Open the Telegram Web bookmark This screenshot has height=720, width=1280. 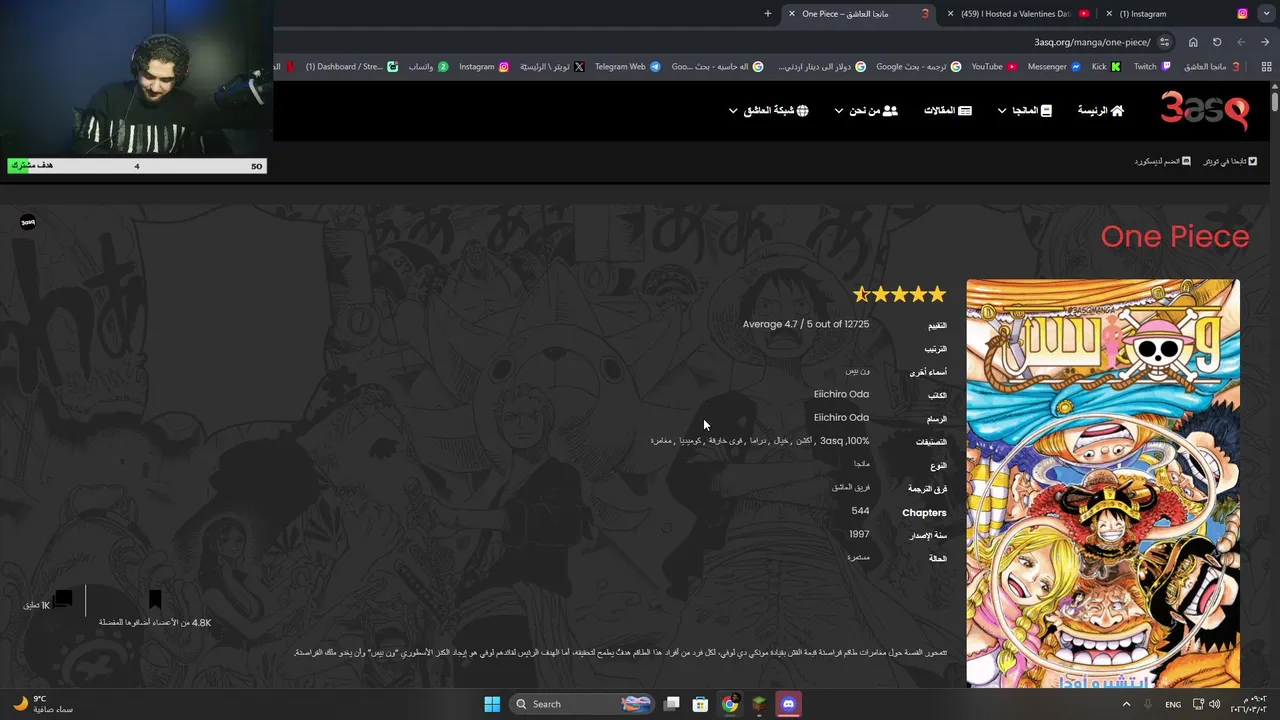coord(627,67)
